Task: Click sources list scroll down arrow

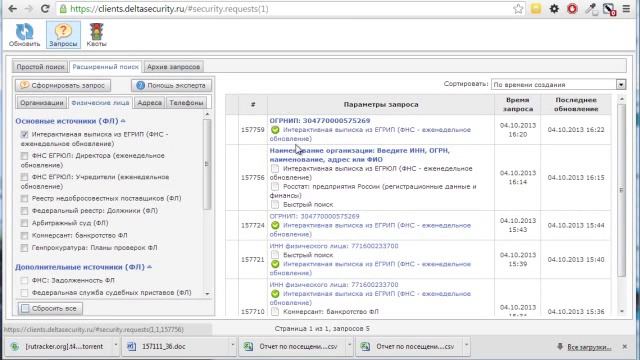Action: 207,293
